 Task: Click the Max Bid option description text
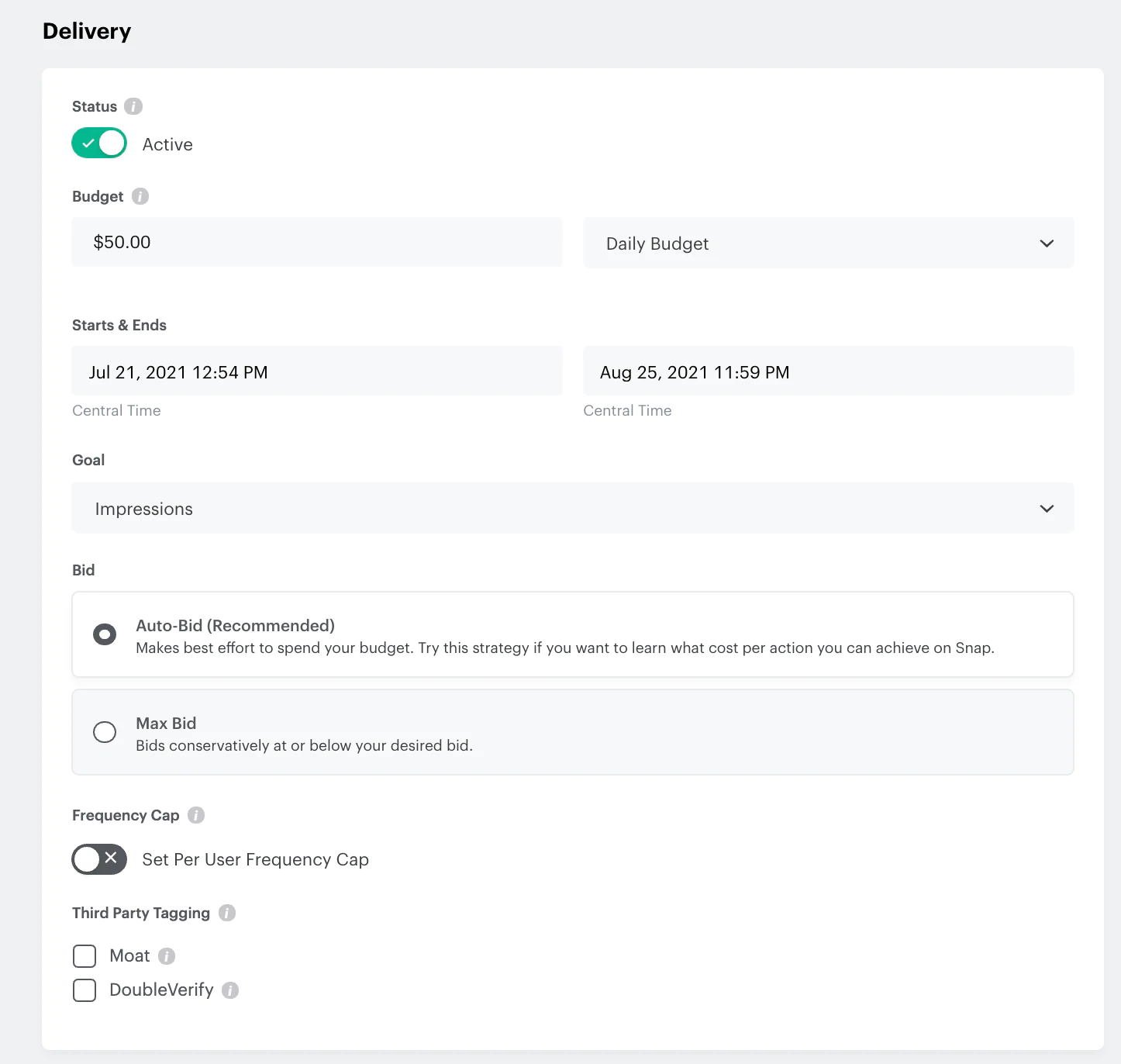pyautogui.click(x=304, y=746)
